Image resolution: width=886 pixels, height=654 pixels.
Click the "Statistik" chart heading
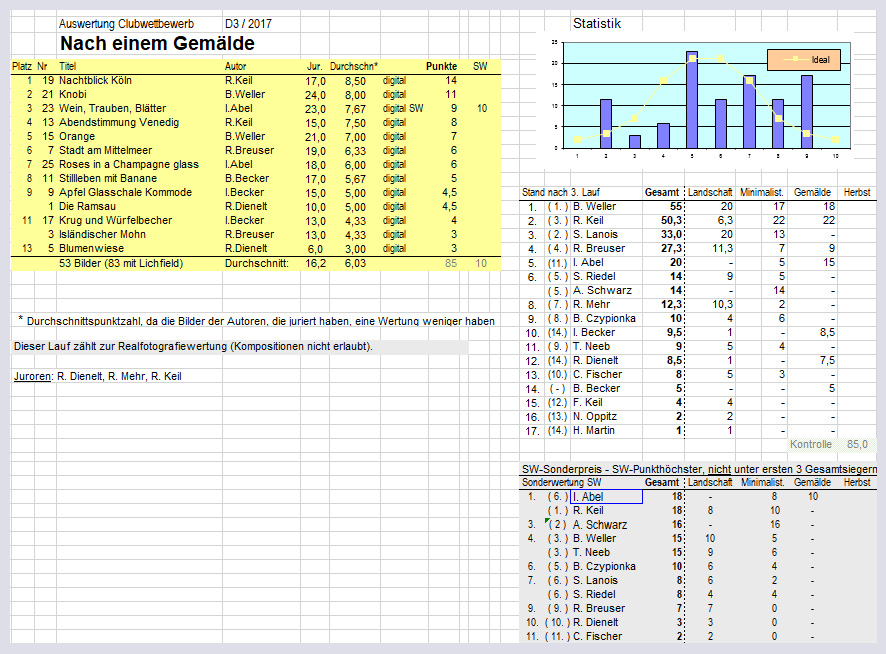click(597, 24)
